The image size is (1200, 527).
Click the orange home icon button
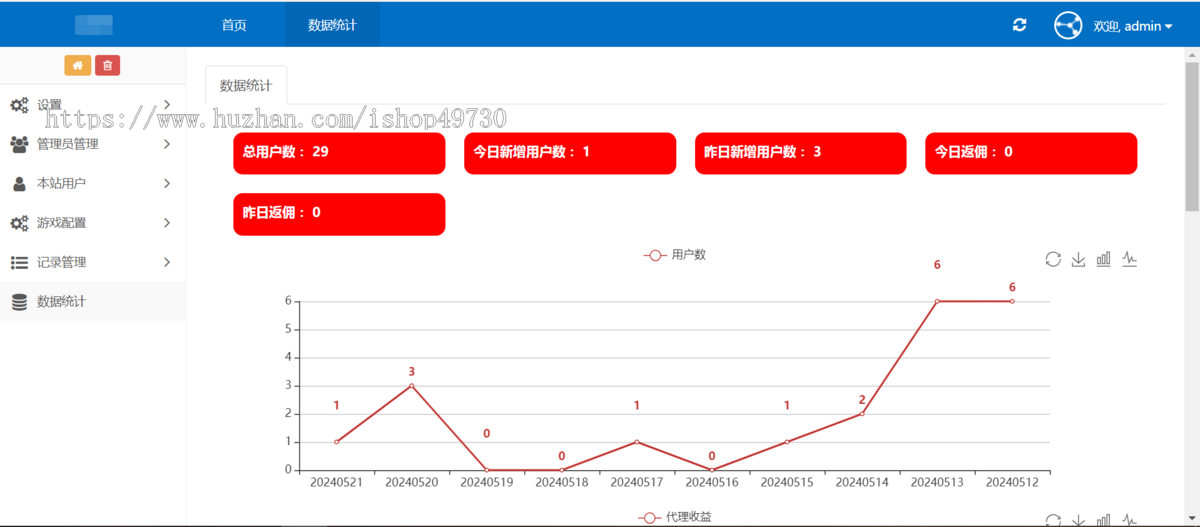(x=78, y=65)
